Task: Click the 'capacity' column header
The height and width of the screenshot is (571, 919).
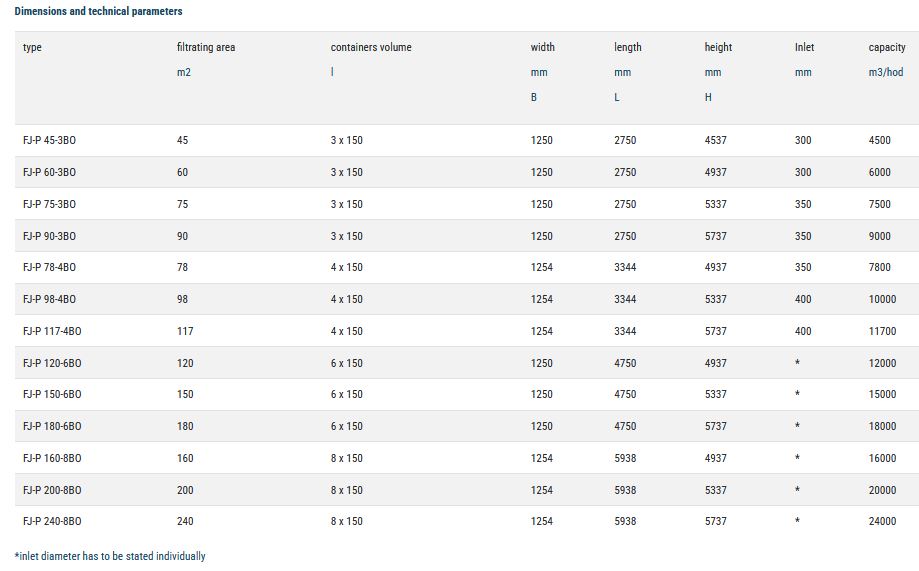Action: (x=887, y=47)
